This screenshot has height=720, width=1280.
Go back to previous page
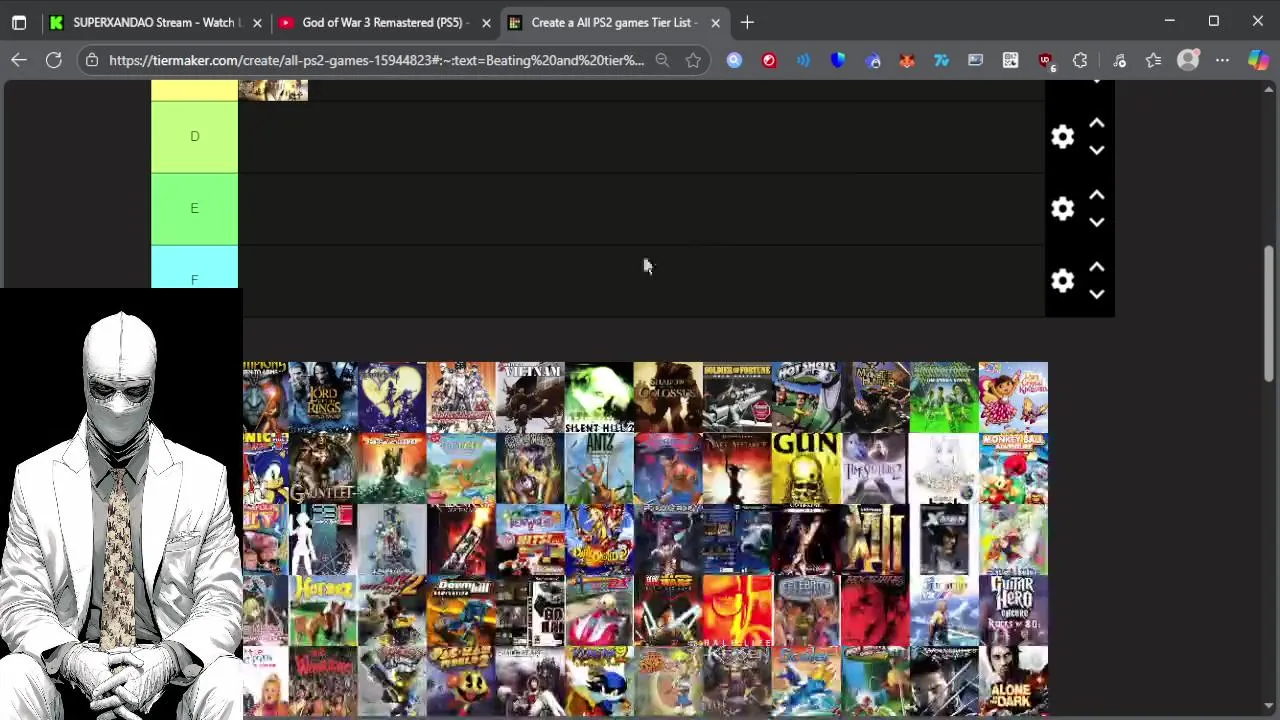point(19,60)
